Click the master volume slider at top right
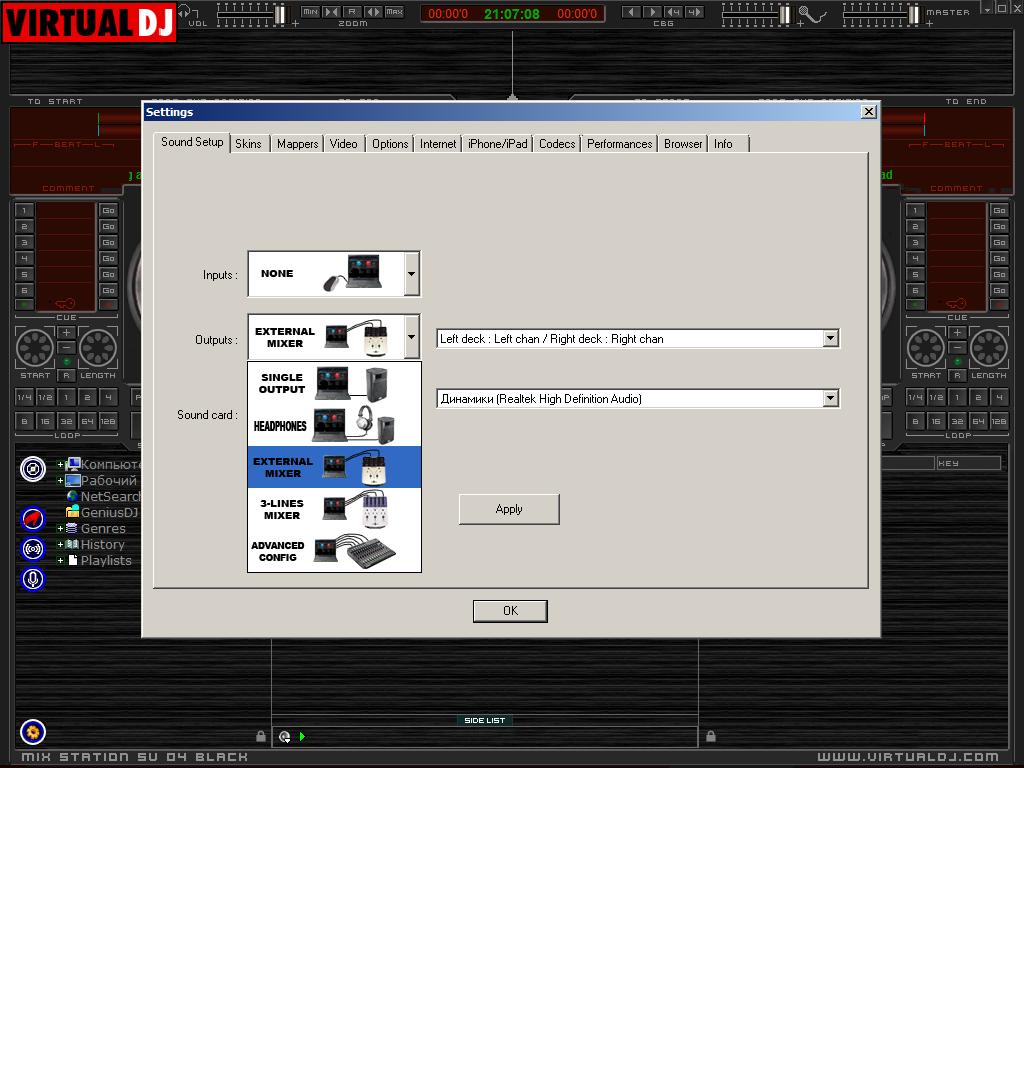1024x1067 pixels. point(880,14)
